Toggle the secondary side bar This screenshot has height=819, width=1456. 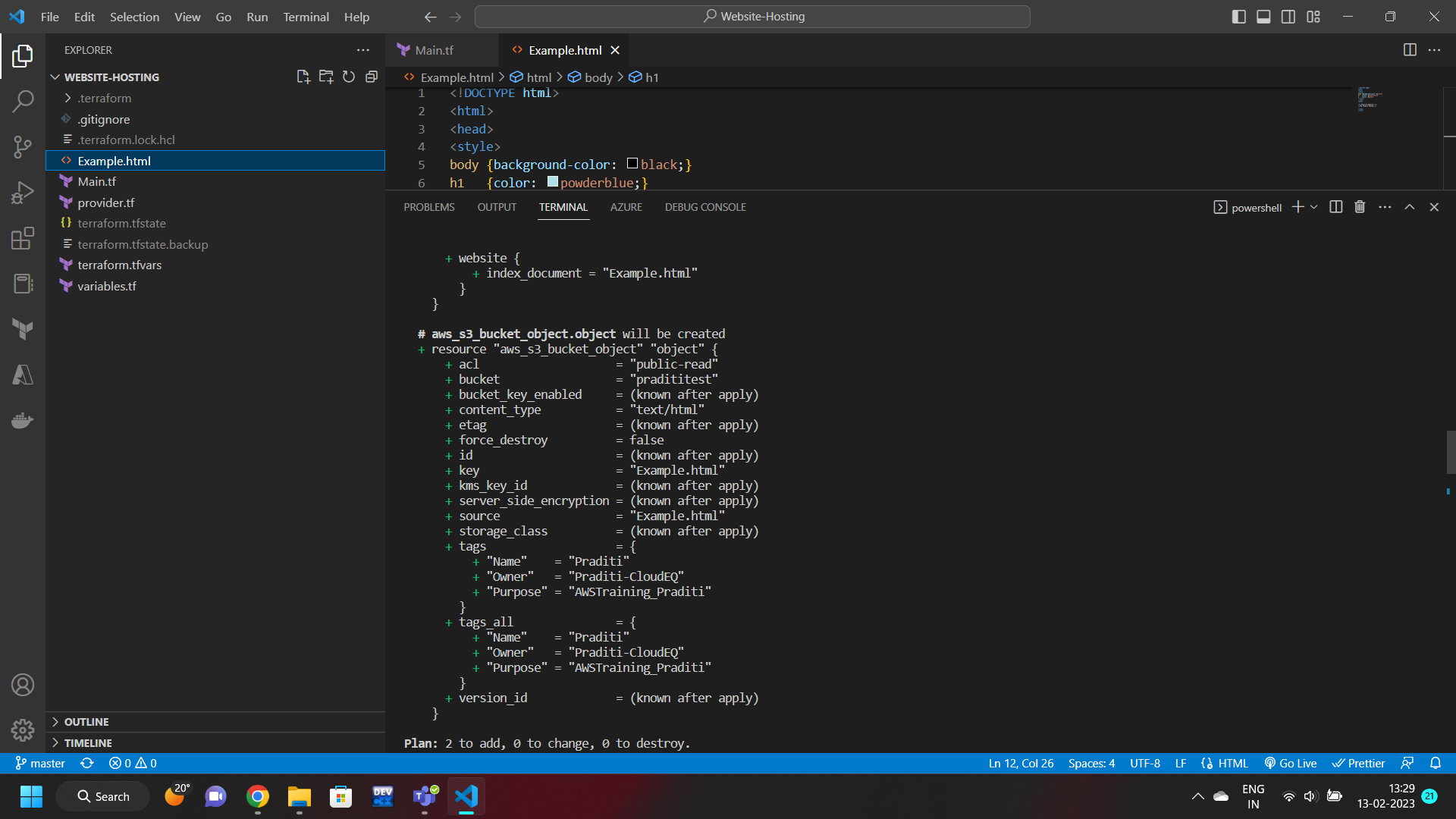point(1288,16)
